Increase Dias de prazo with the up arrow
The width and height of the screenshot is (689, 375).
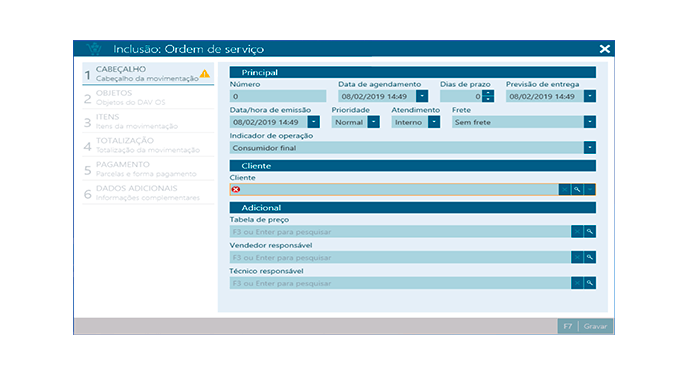488,93
